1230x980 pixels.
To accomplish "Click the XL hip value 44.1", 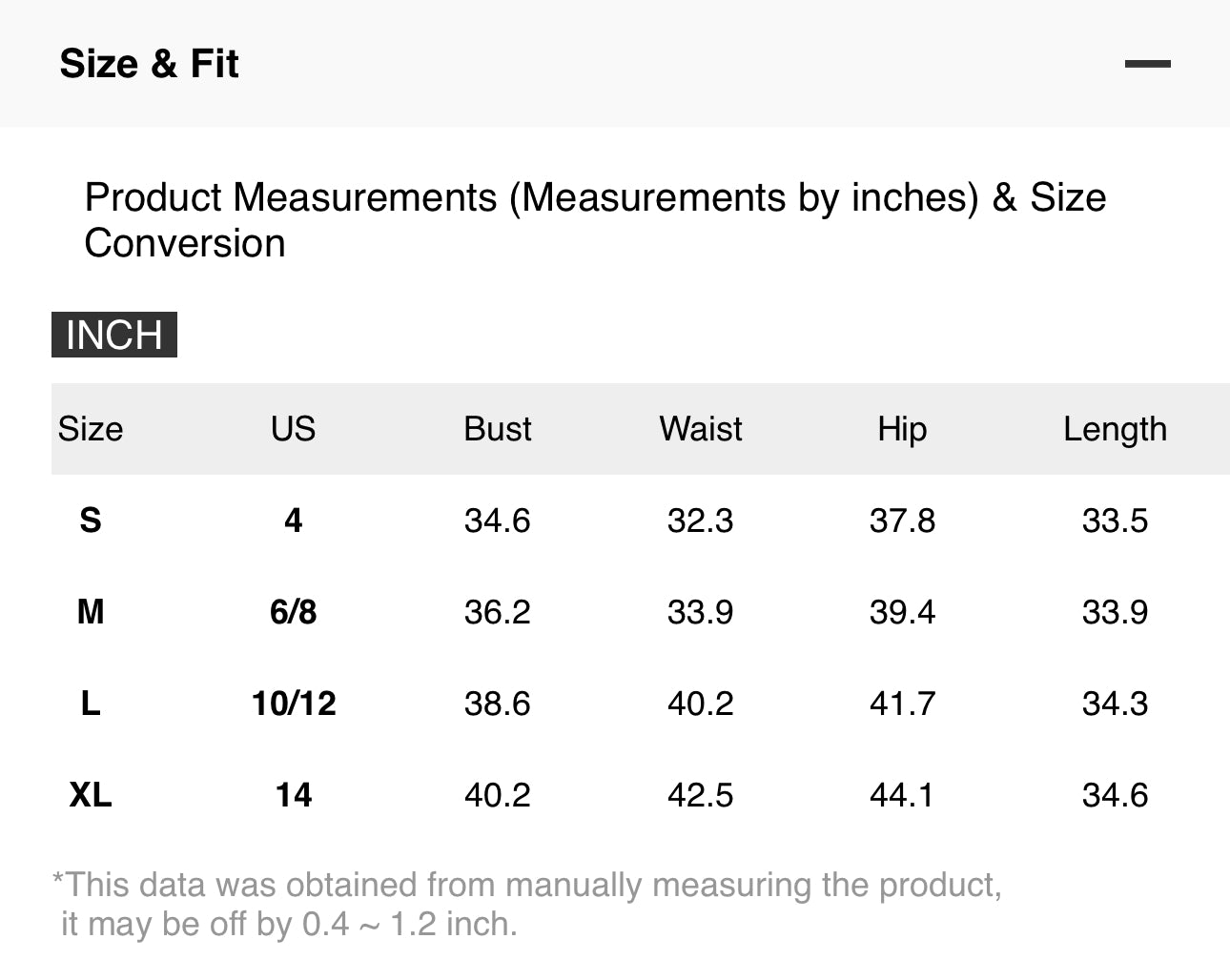I will [902, 795].
